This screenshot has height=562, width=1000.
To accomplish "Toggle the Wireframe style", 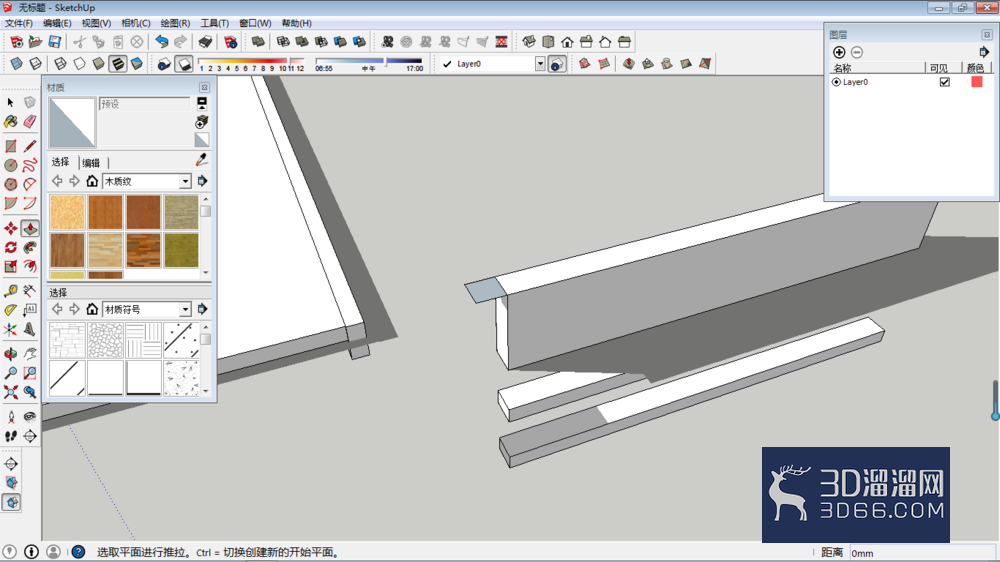I will (60, 64).
